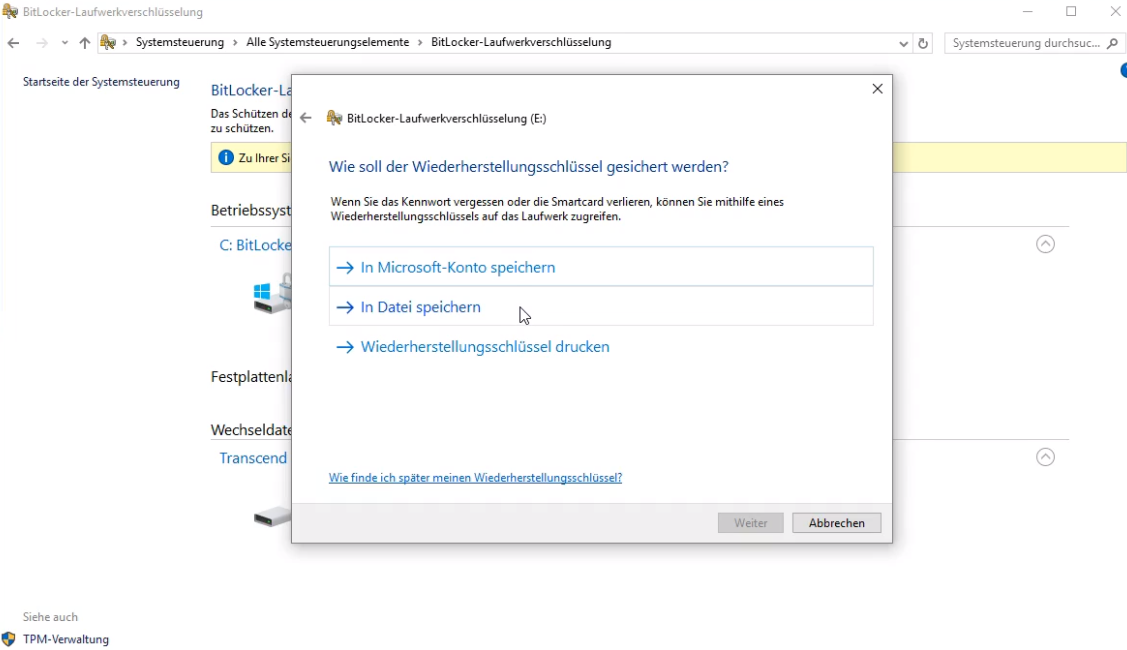Click the Transcend drive label
The image size is (1127, 650).
coord(253,458)
